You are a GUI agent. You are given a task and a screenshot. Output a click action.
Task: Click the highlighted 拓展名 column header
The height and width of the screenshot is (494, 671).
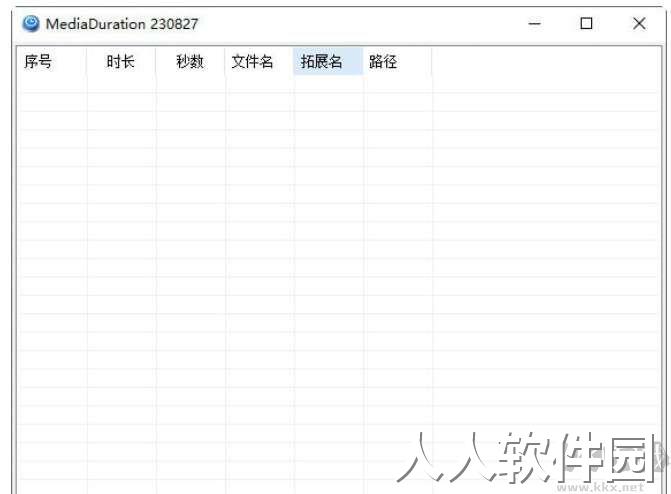click(x=328, y=61)
